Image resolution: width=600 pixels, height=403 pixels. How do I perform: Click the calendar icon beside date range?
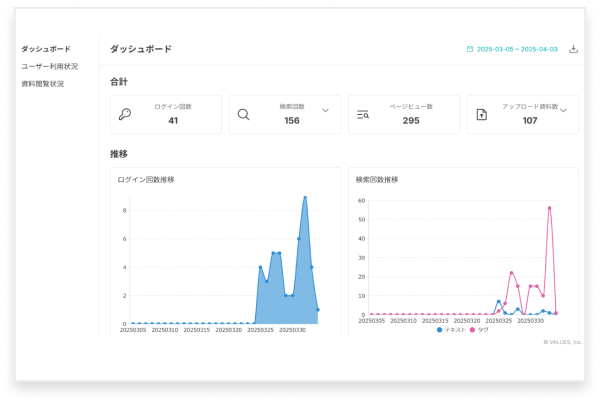[x=470, y=49]
